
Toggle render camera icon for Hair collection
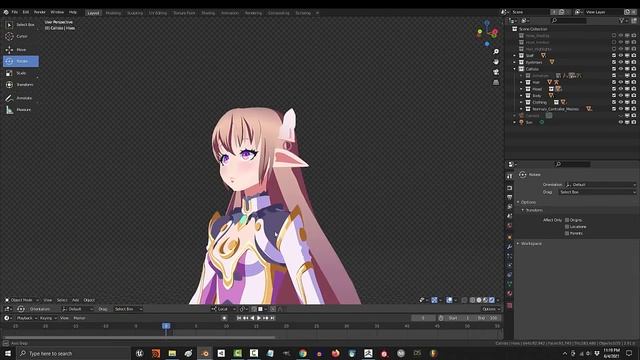[x=633, y=82]
